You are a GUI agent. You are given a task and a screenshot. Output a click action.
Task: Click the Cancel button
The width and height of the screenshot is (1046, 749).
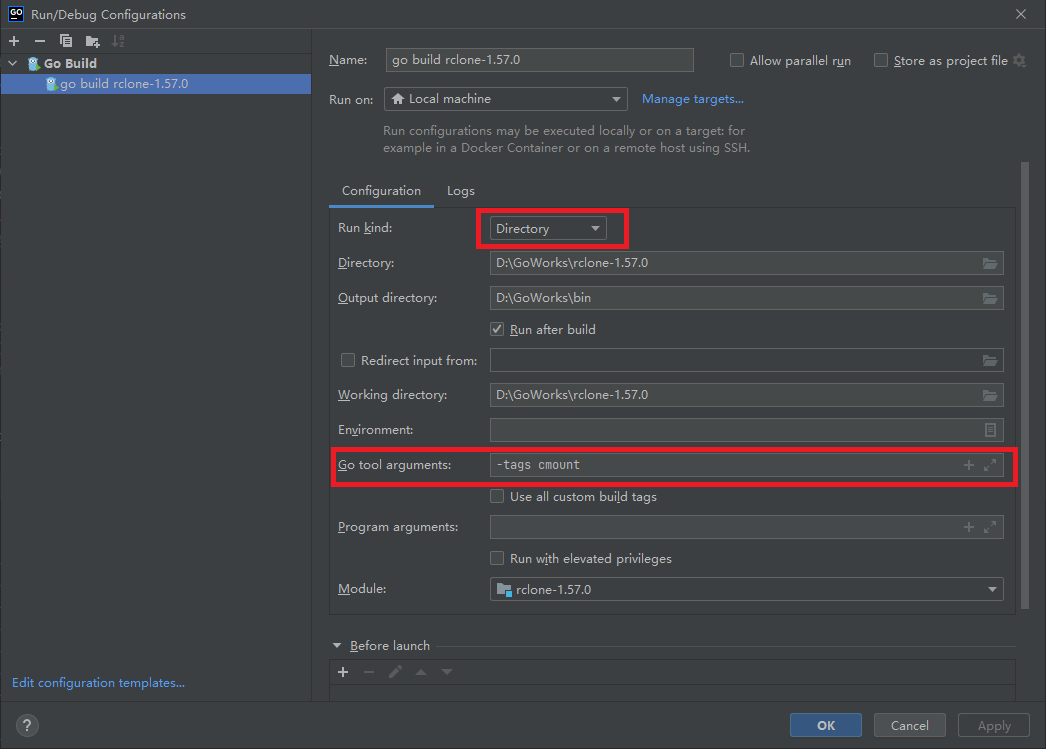pyautogui.click(x=909, y=725)
